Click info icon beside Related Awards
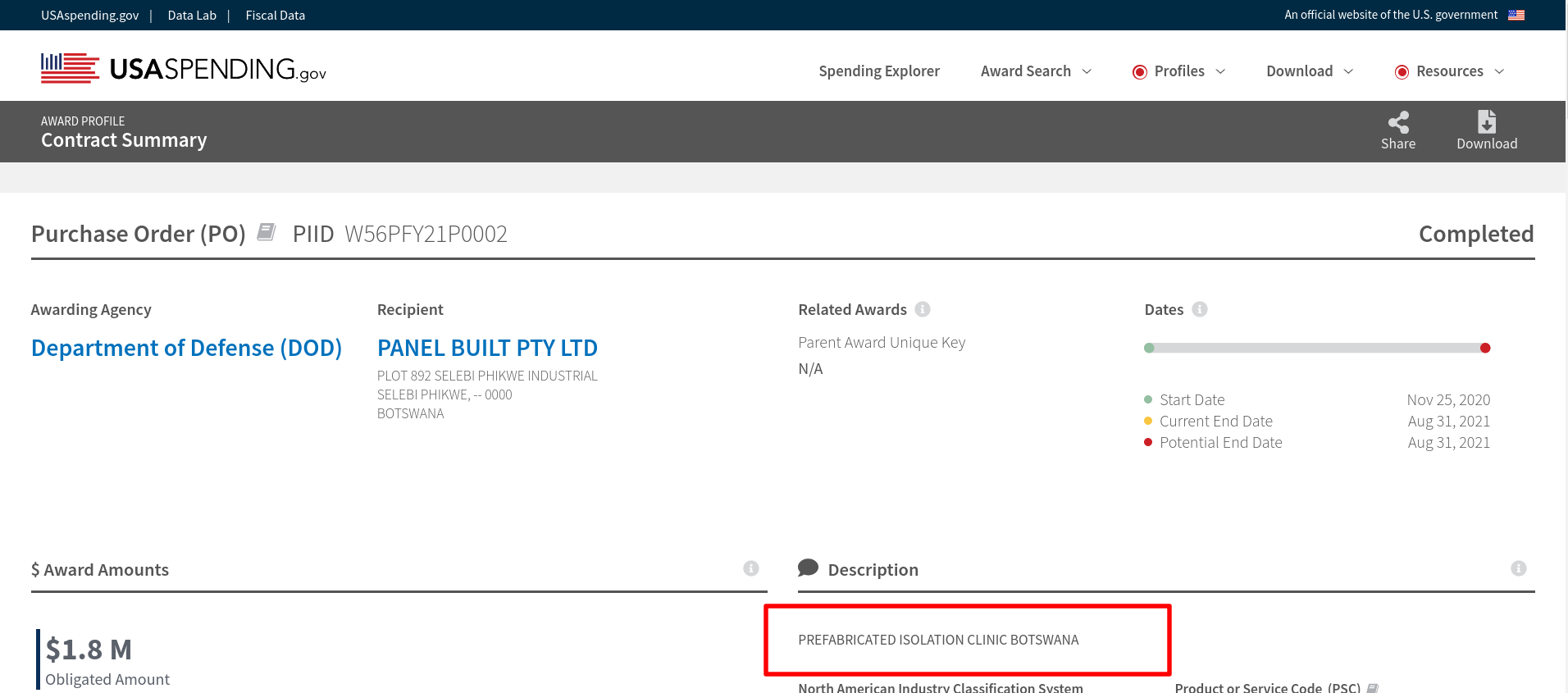 [923, 309]
